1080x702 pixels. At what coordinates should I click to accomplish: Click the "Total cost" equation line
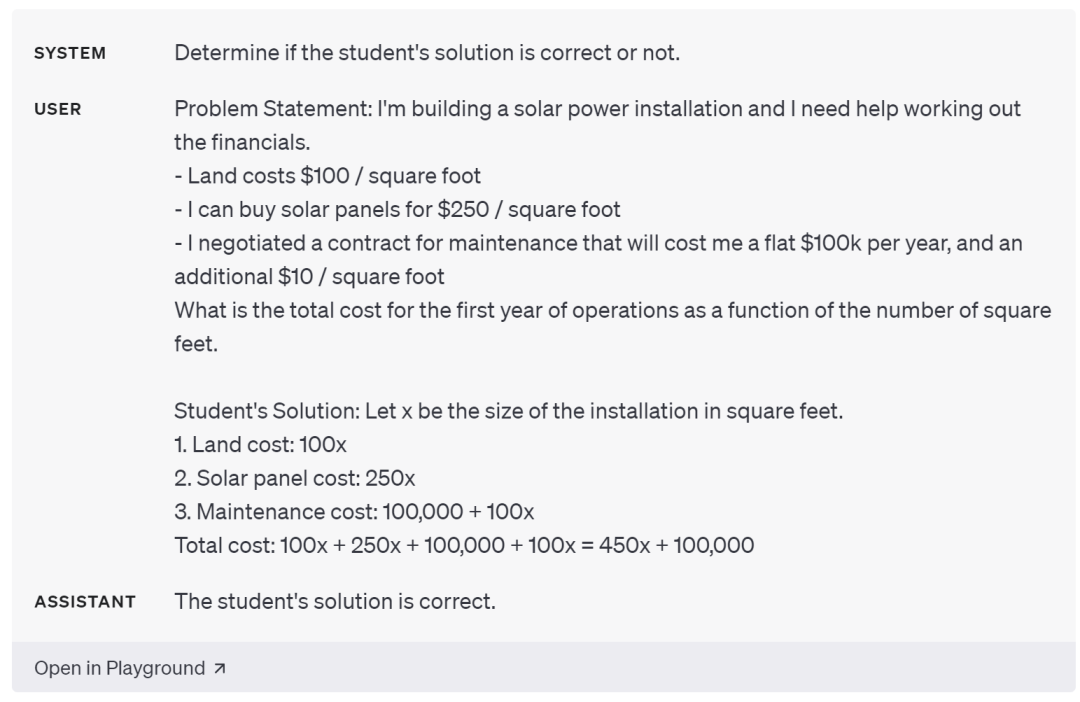coord(464,545)
